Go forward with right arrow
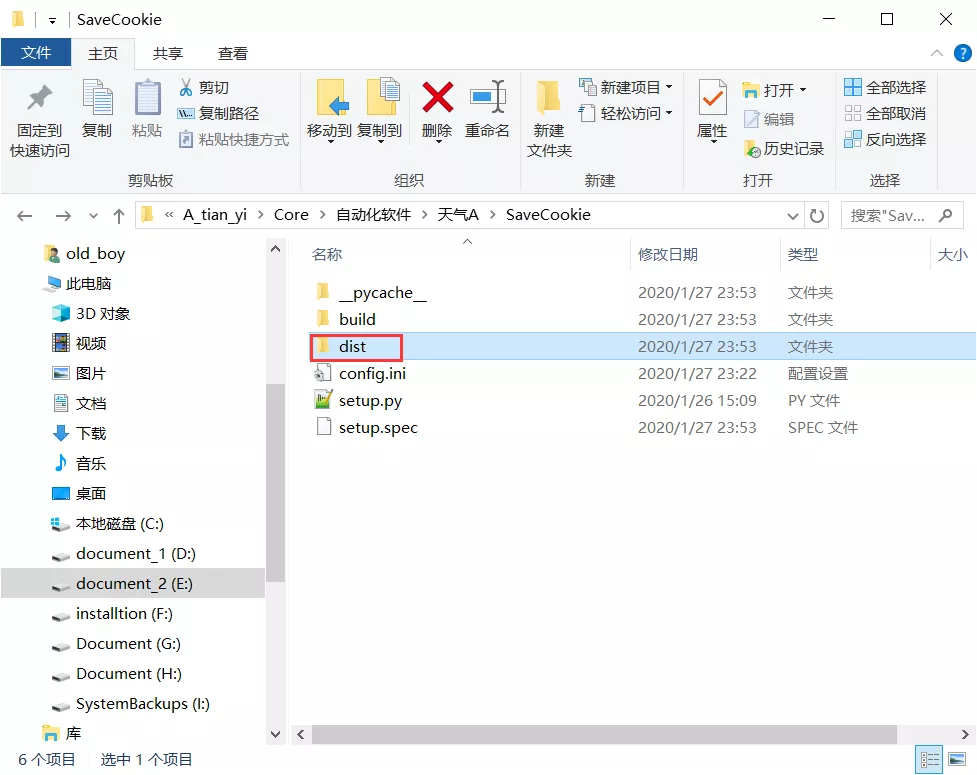The image size is (977, 775). coord(63,216)
